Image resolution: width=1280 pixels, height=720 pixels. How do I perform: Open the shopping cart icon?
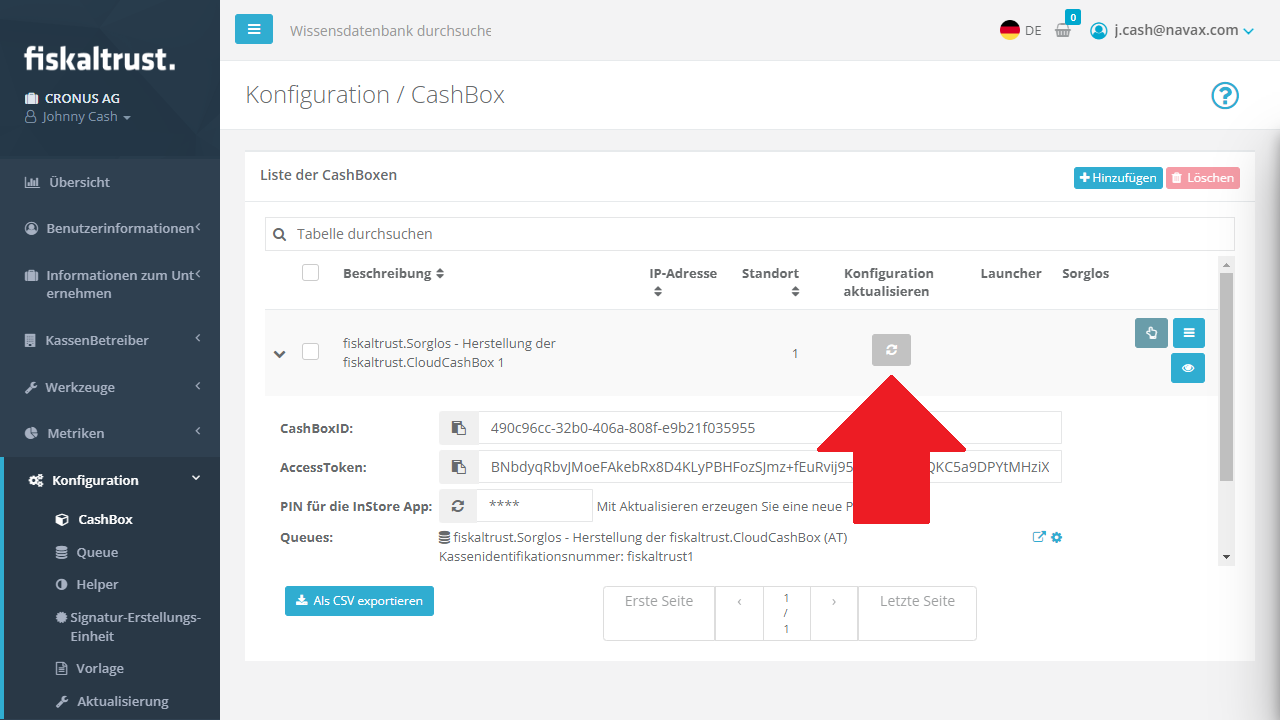[x=1063, y=31]
